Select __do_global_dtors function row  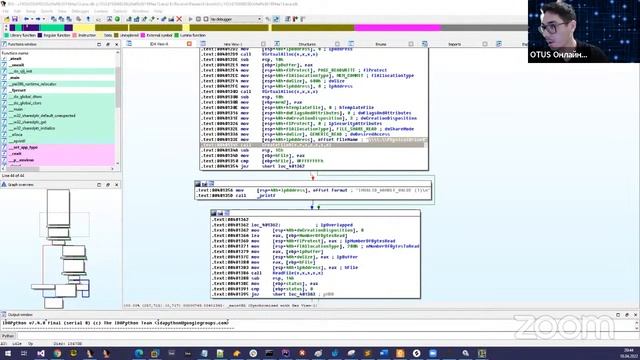point(58,97)
